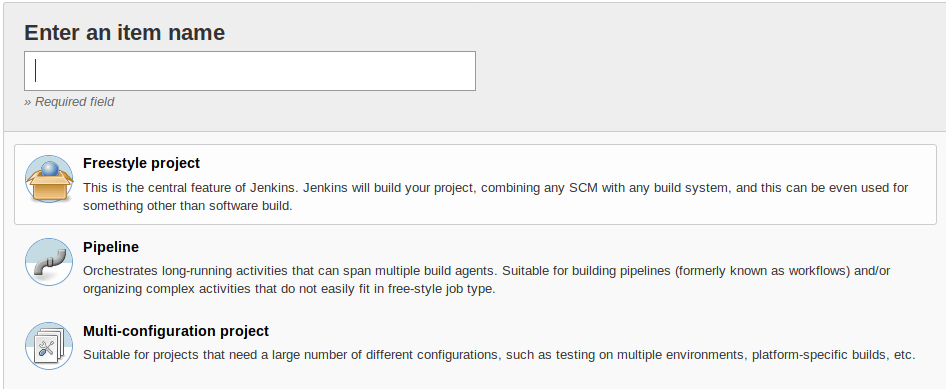
Task: Click 'This is the central feature' description
Action: pos(495,188)
